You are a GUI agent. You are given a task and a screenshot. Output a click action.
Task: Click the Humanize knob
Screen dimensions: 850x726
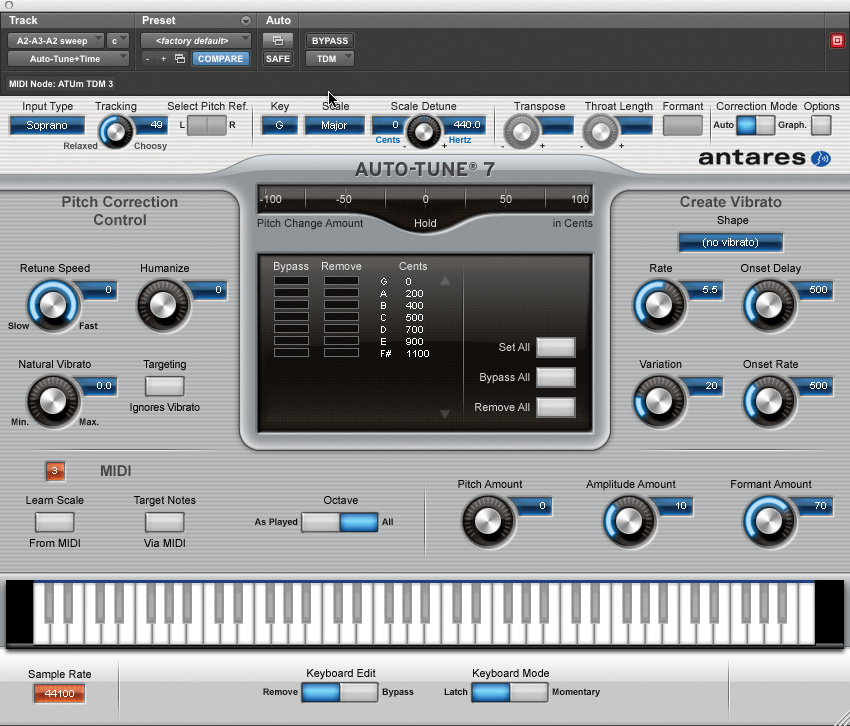(x=163, y=305)
